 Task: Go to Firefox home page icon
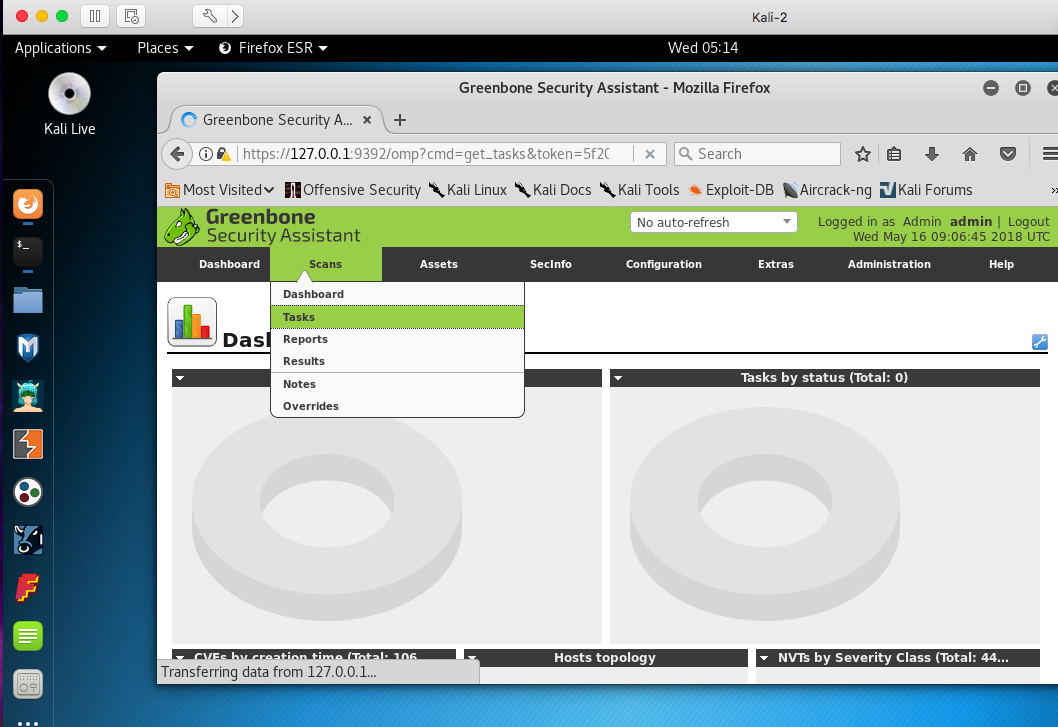[970, 155]
